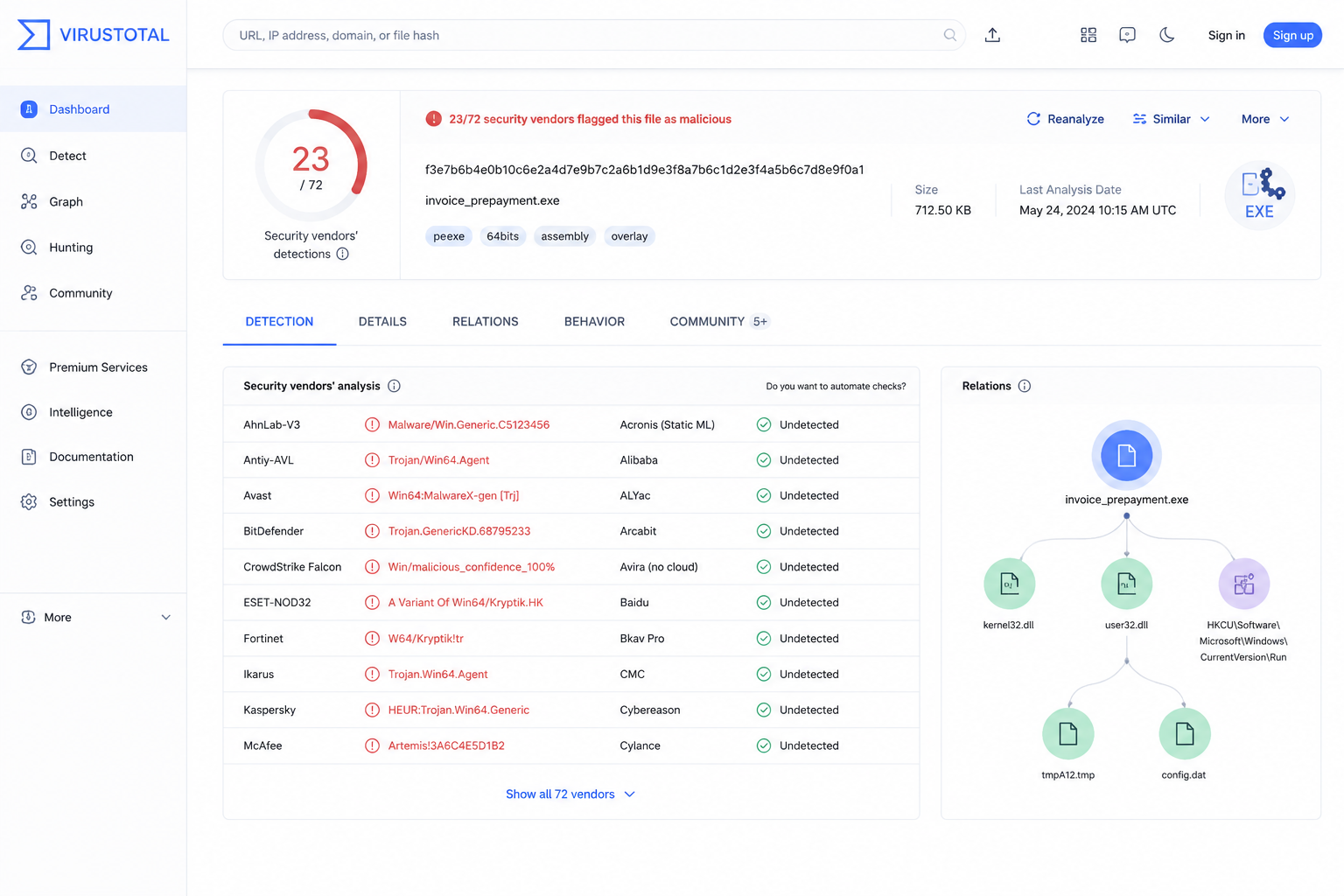Click the Hunting sidebar icon
The image size is (1344, 896).
[29, 248]
